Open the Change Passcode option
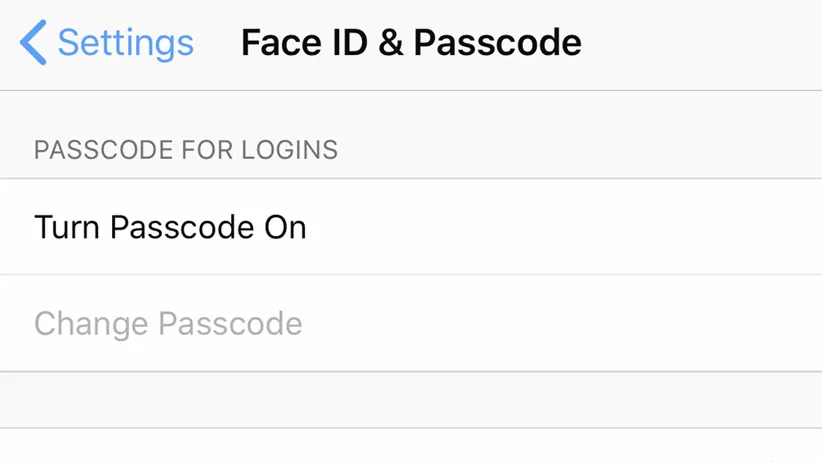 click(x=168, y=324)
